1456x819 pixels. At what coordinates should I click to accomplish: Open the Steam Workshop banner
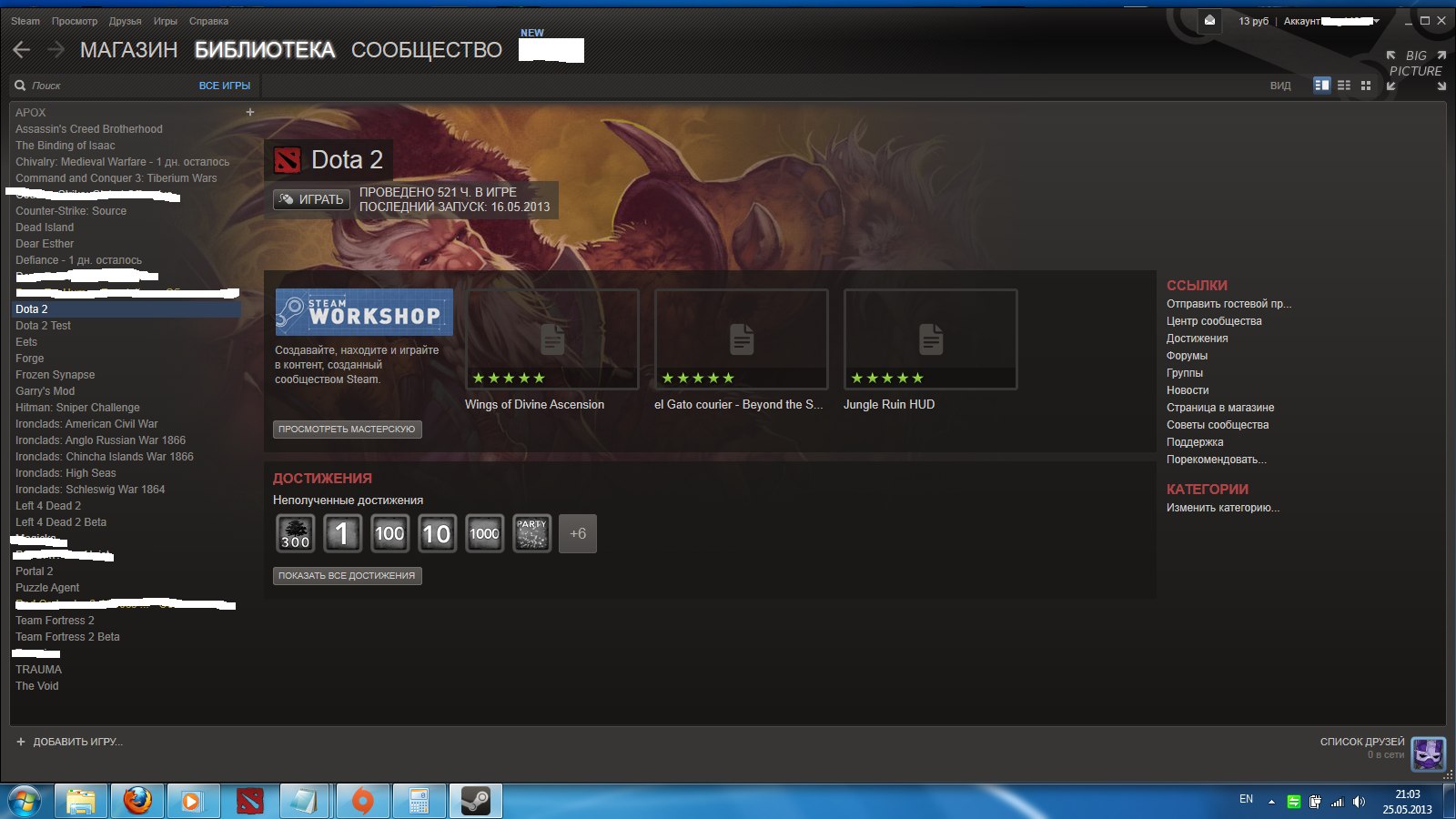click(x=364, y=312)
